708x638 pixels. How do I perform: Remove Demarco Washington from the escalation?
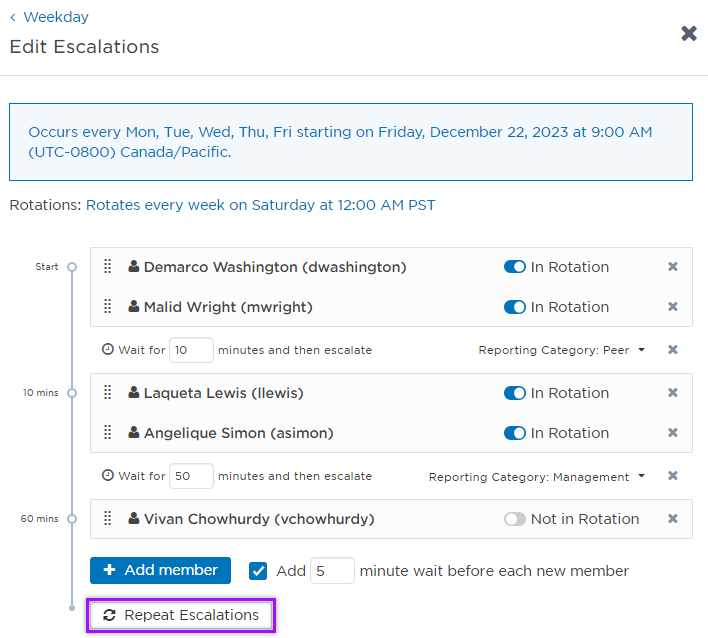pos(673,267)
